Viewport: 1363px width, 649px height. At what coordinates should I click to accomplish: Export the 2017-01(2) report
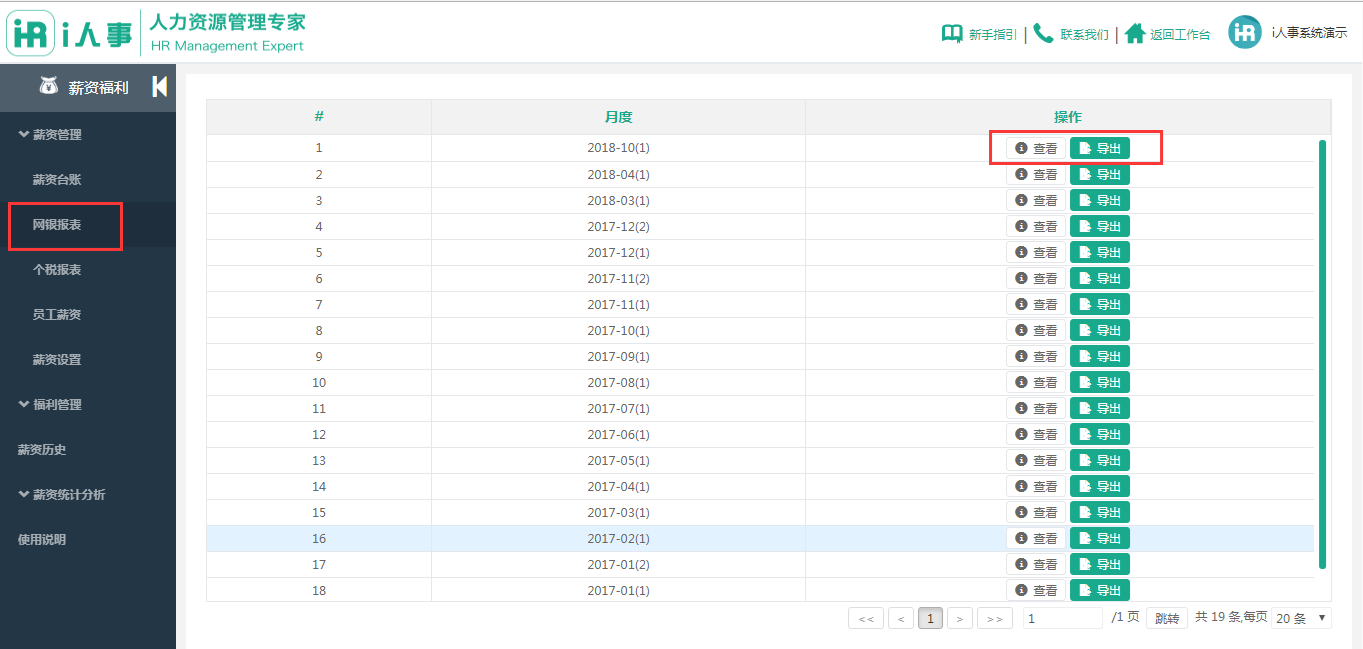tap(1100, 564)
